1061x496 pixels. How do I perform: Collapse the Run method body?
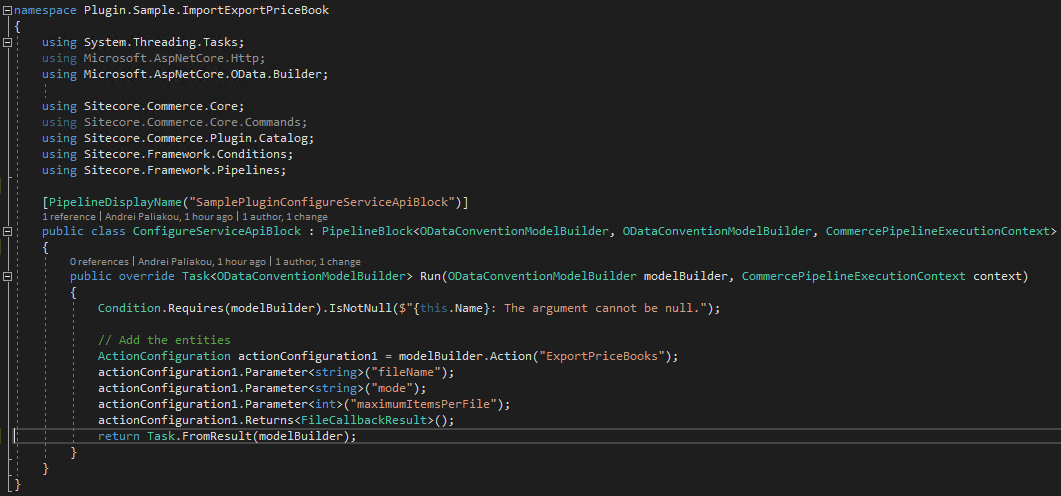(7, 276)
